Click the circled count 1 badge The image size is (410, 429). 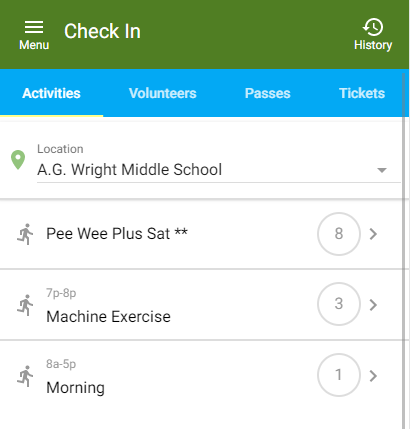click(339, 375)
